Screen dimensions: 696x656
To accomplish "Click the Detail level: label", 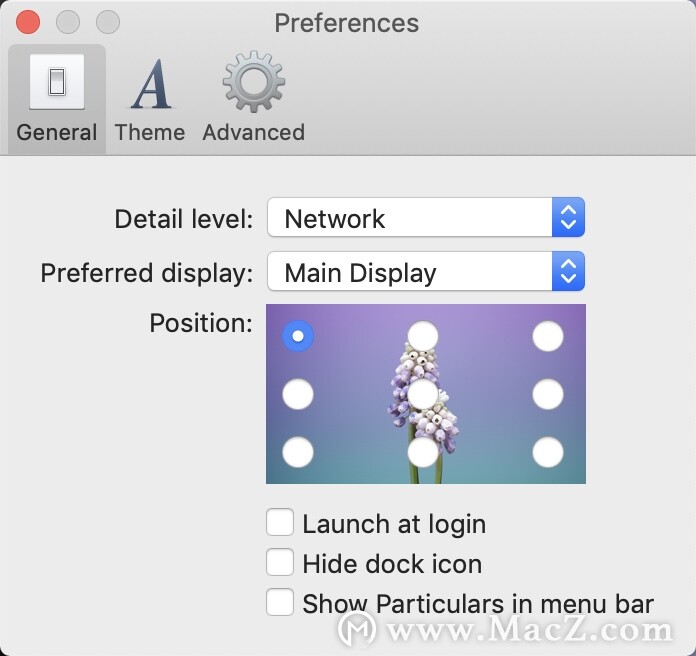I will click(184, 219).
